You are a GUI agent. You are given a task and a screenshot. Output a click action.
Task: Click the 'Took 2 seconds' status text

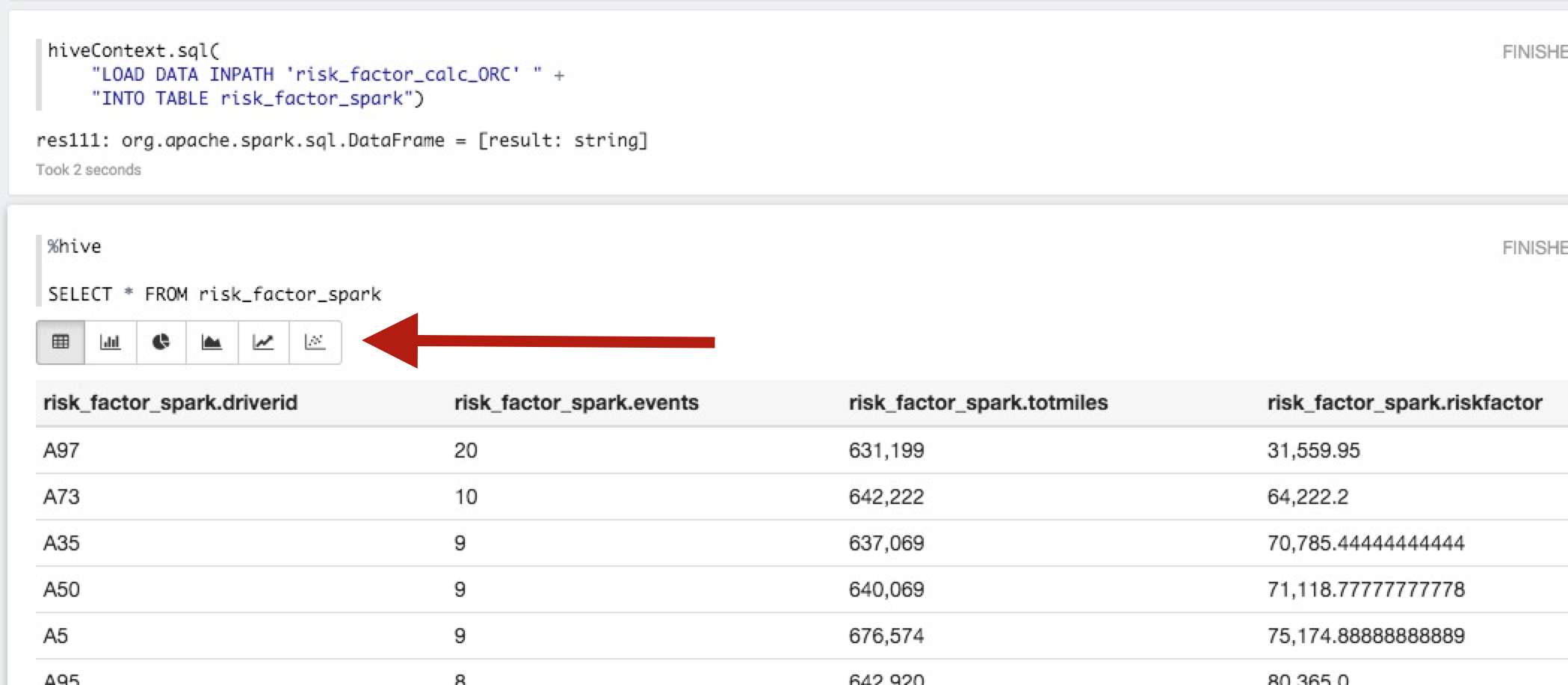pyautogui.click(x=88, y=170)
